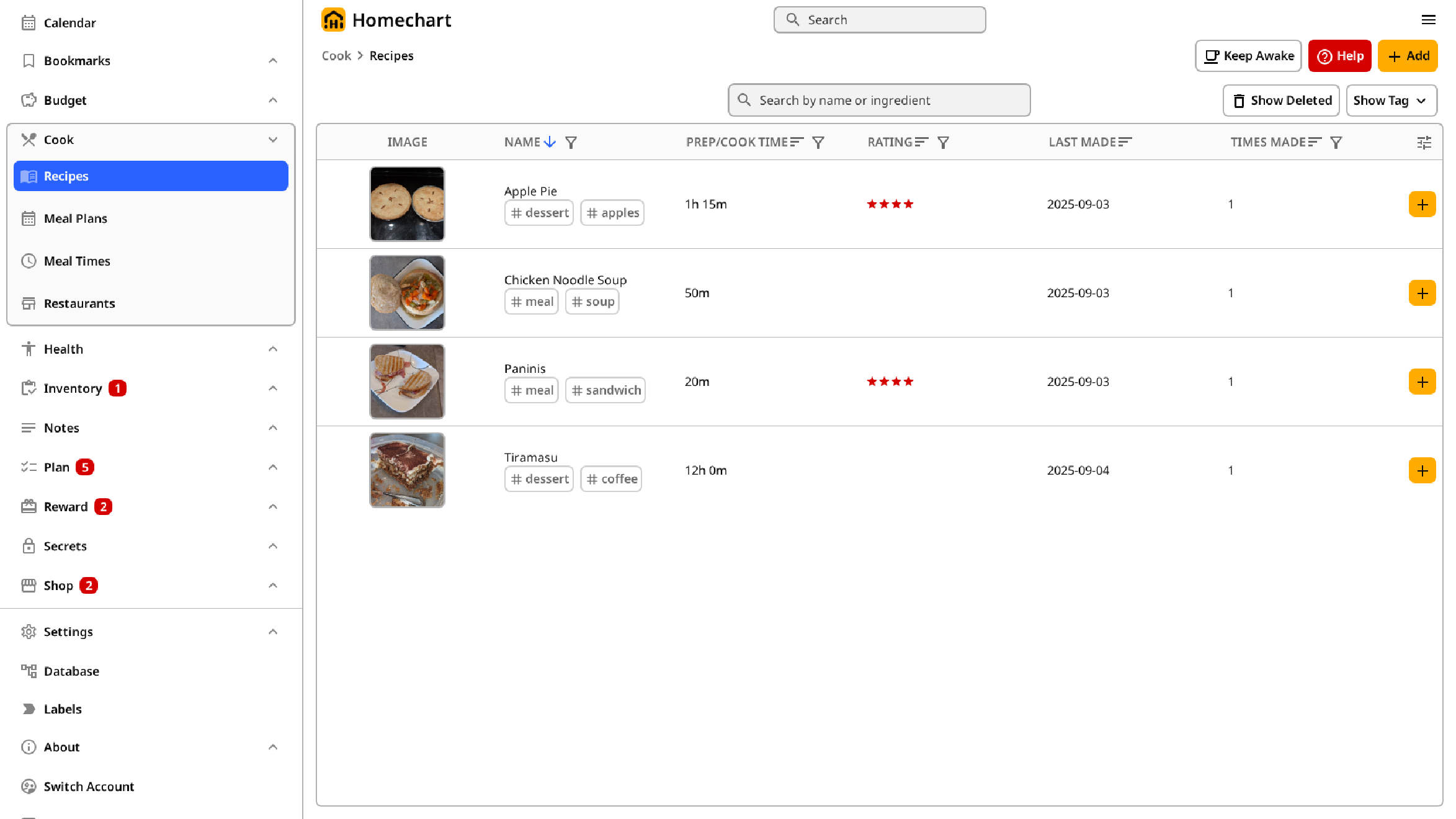Toggle Keep Awake mode

coord(1247,56)
